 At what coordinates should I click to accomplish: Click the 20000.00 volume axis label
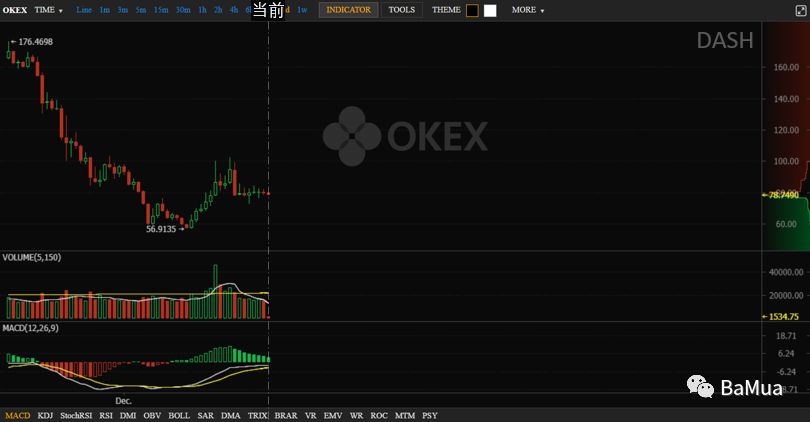pyautogui.click(x=786, y=295)
